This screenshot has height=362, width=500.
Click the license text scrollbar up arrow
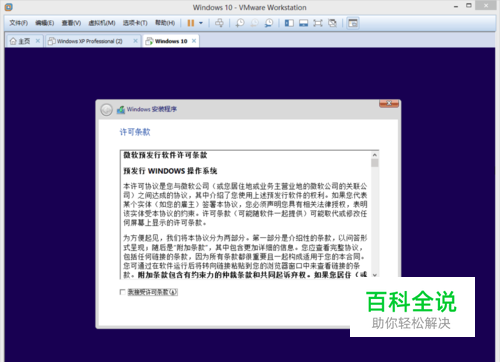point(375,155)
